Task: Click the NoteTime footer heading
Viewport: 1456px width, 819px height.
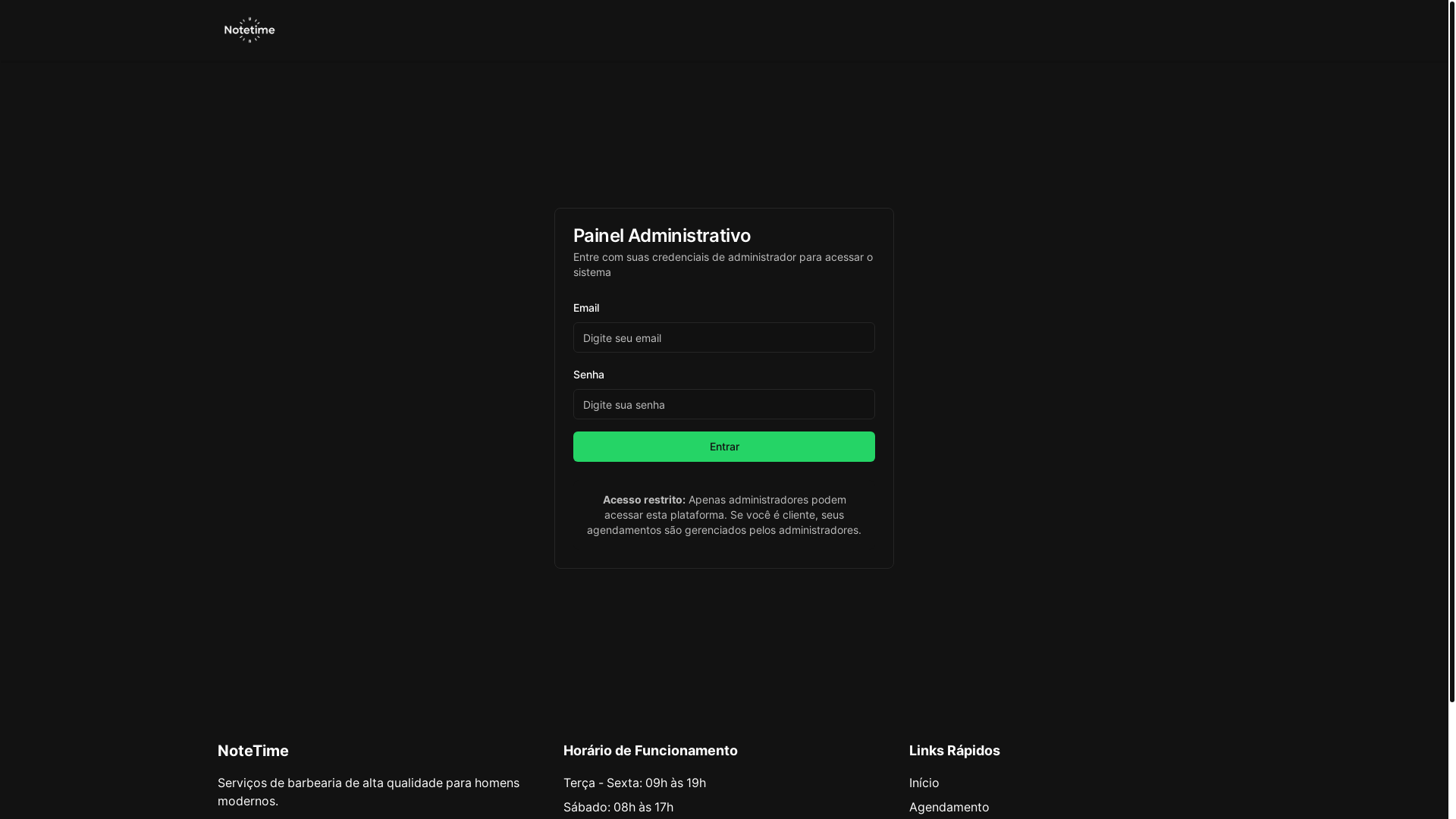Action: pyautogui.click(x=253, y=751)
